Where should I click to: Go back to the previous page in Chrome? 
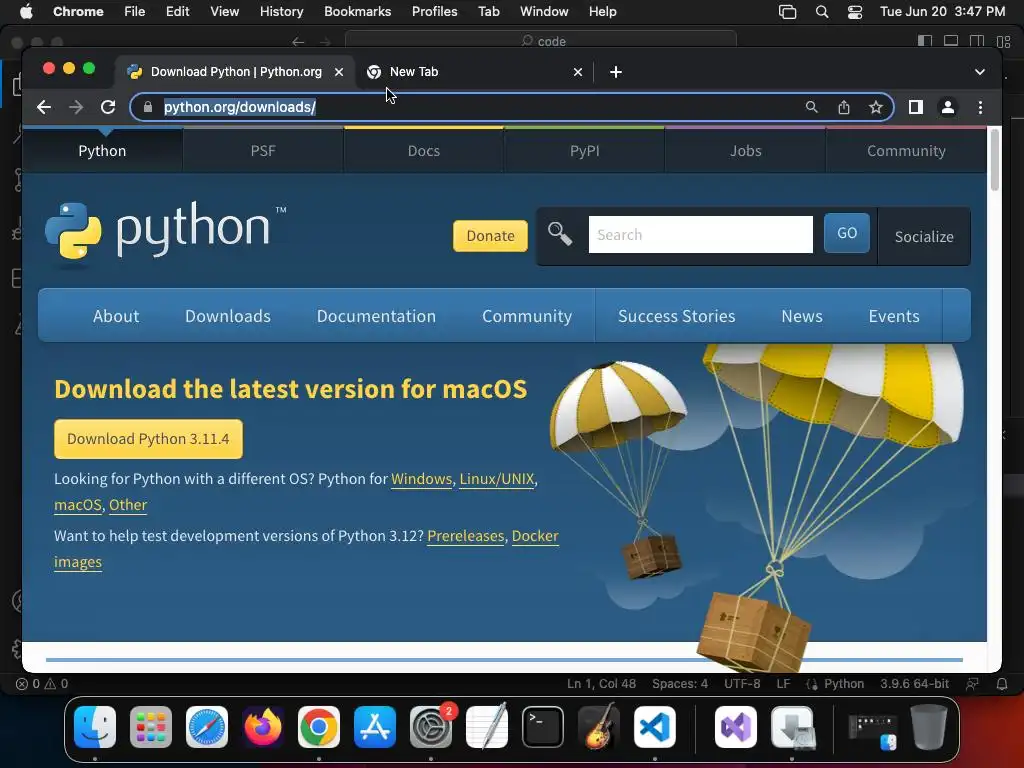point(44,107)
